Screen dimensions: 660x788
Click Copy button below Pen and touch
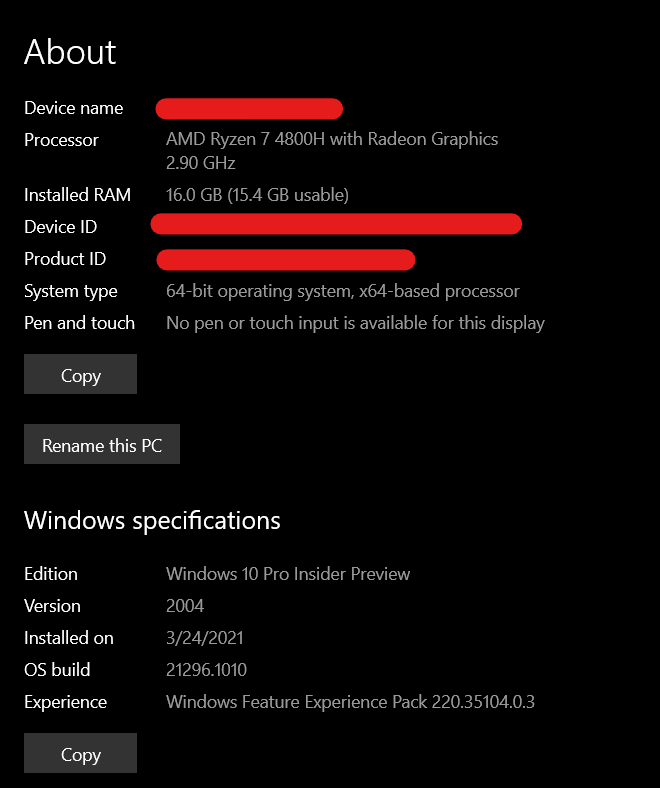80,375
